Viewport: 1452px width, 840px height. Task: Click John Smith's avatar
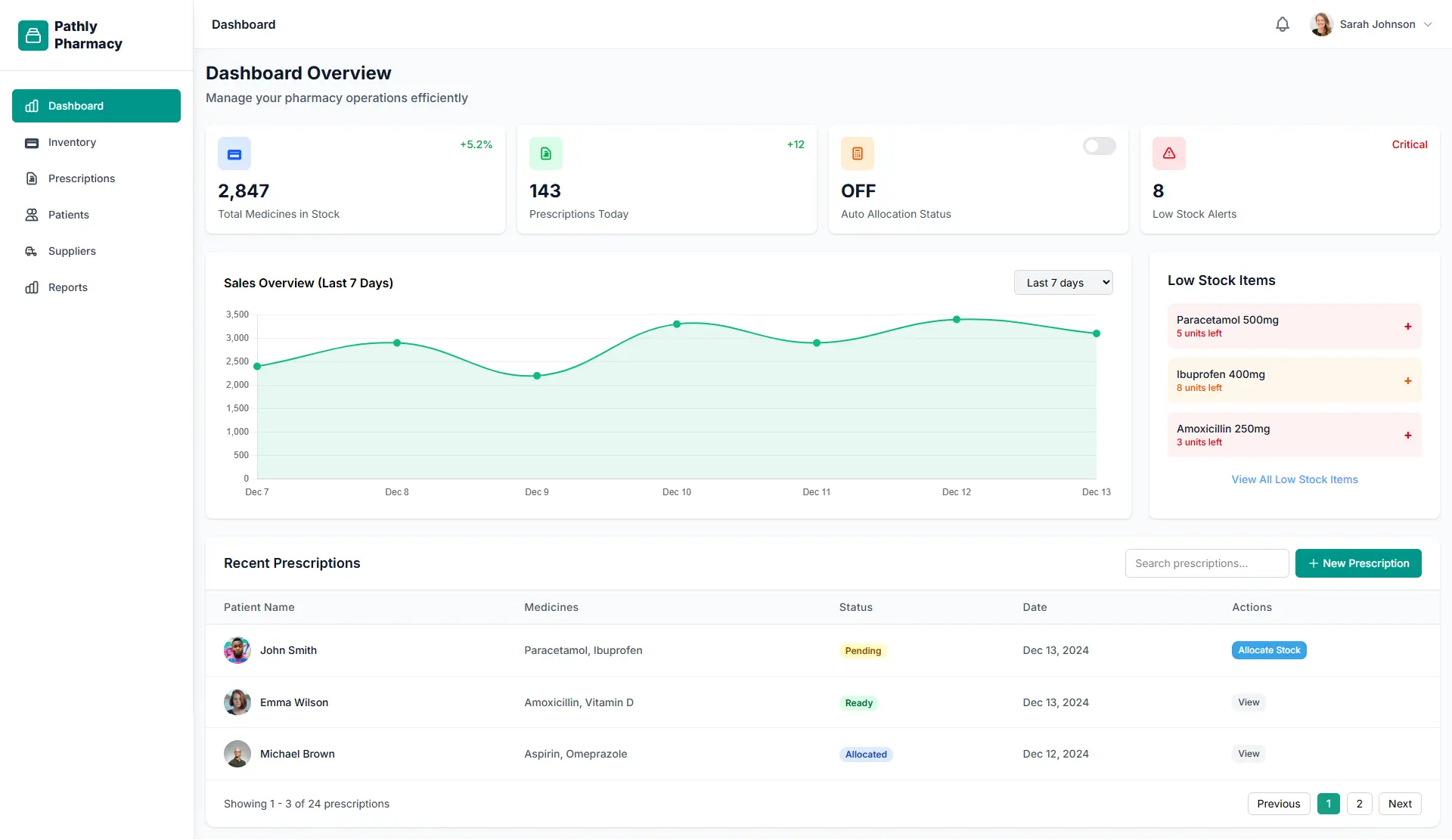tap(237, 650)
